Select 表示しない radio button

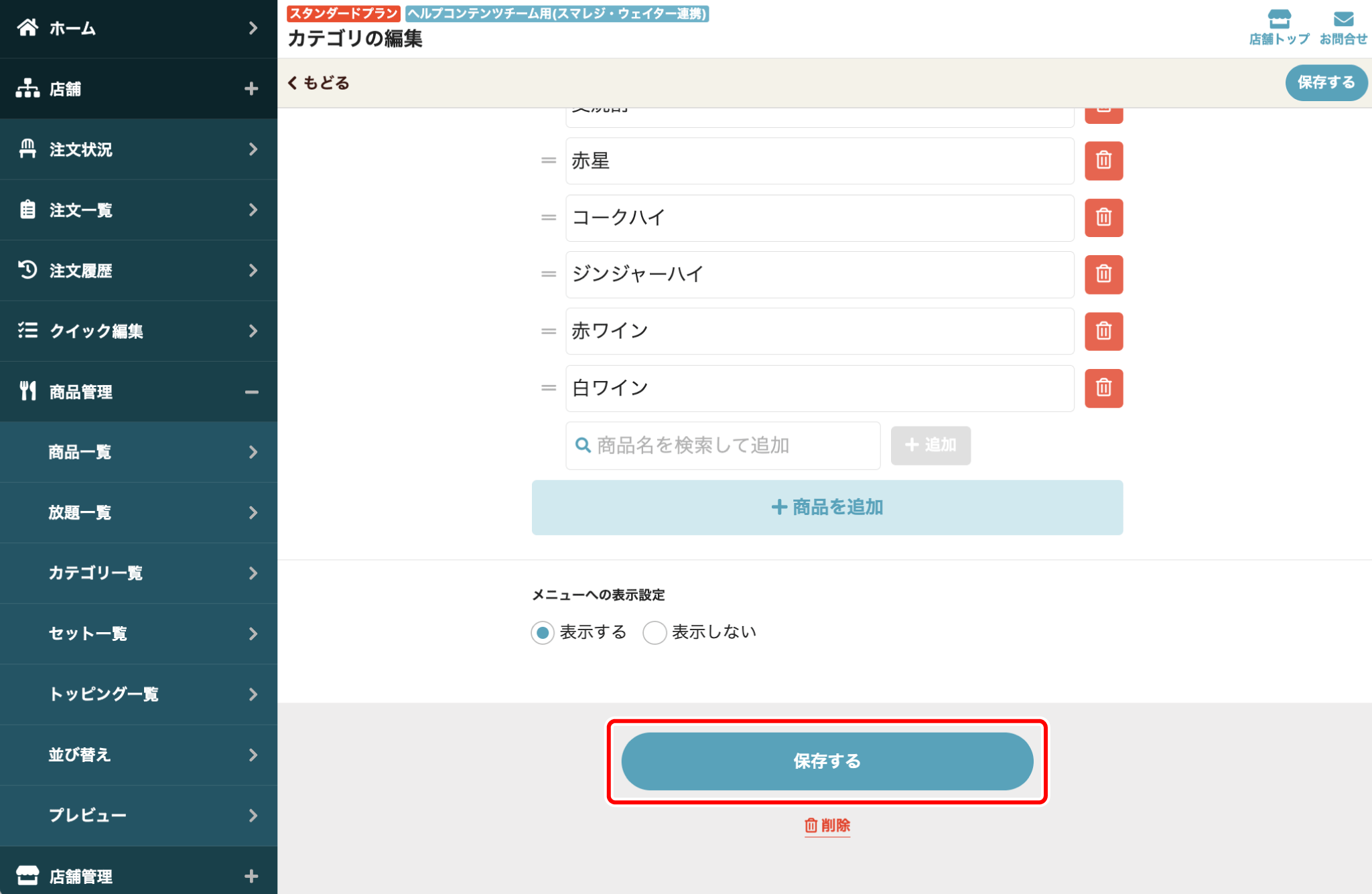pyautogui.click(x=655, y=632)
